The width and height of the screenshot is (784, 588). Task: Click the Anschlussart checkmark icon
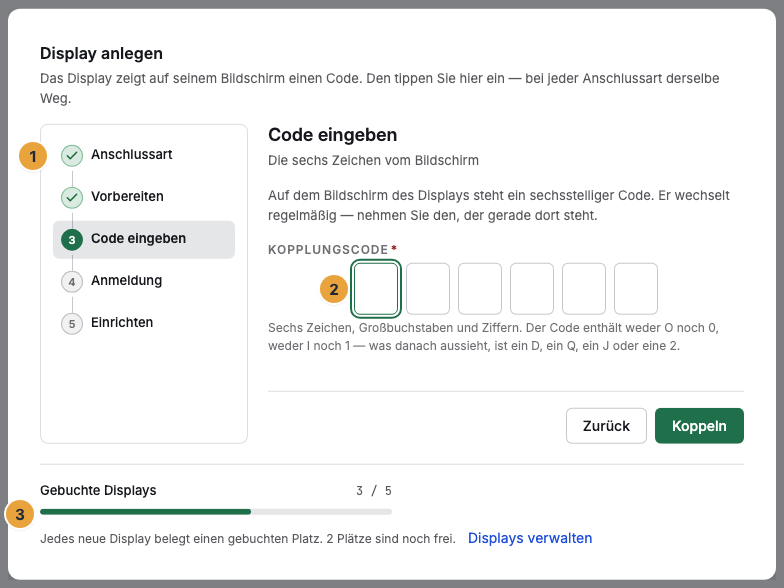coord(72,156)
